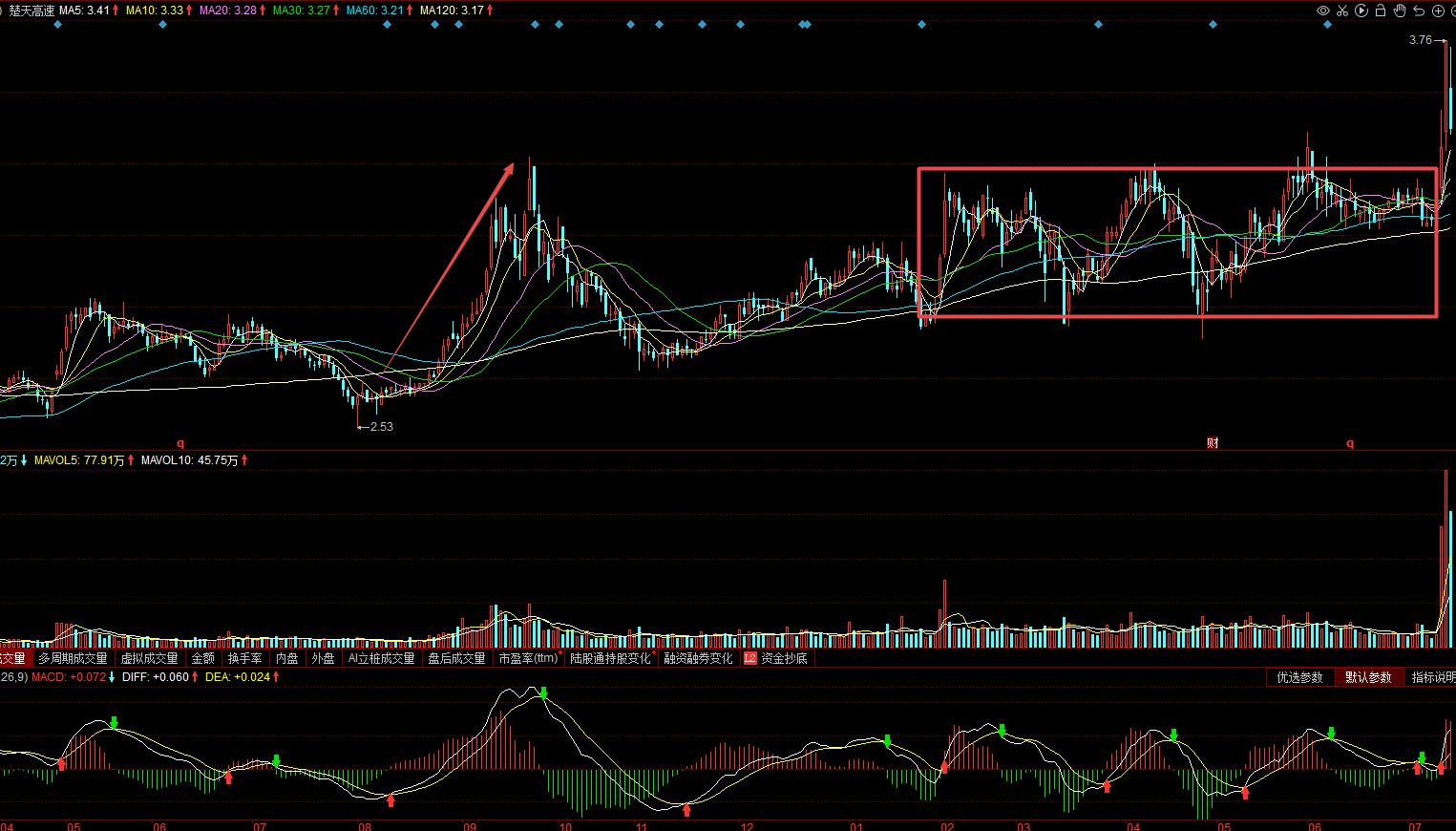Click the 财 financial report marker
The width and height of the screenshot is (1456, 831).
(x=1213, y=443)
